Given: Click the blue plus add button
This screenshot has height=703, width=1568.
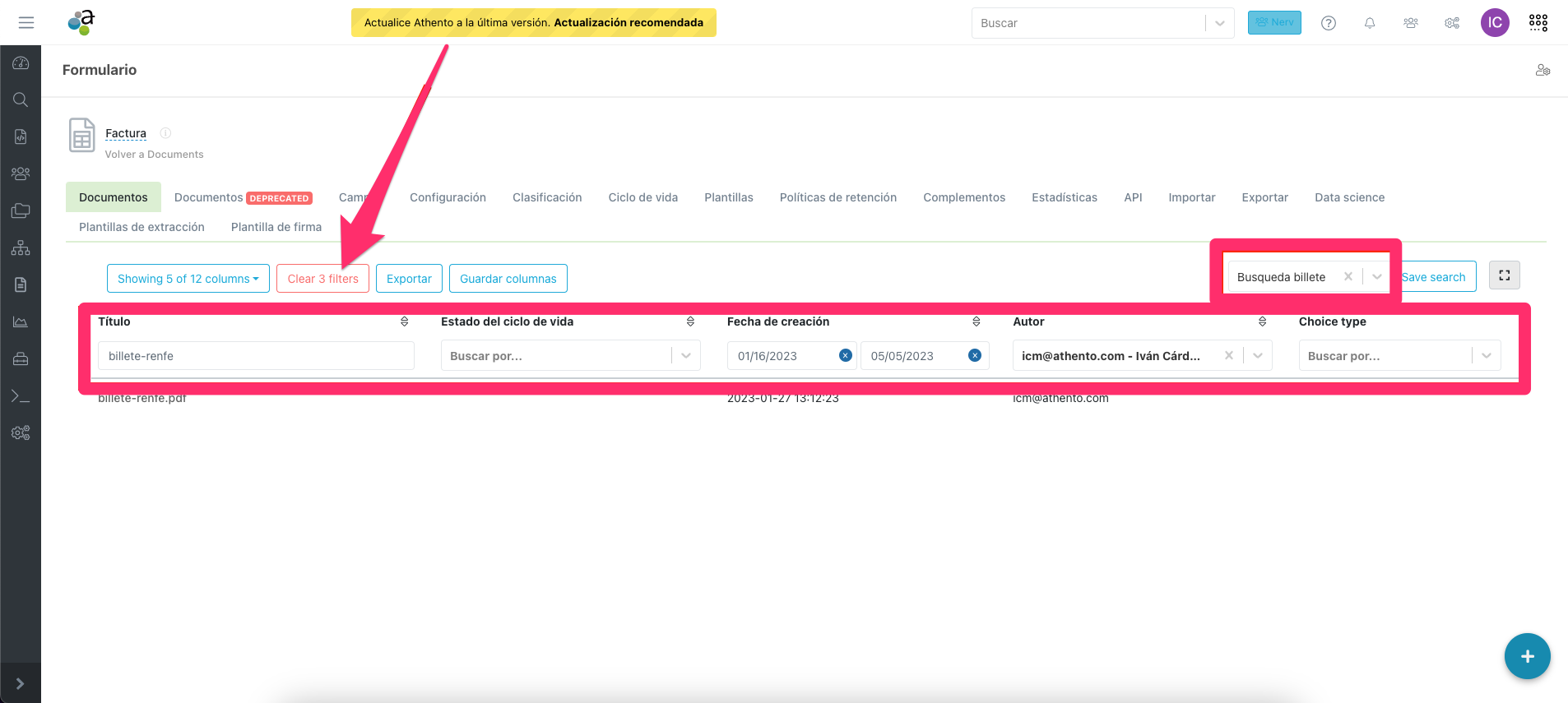Looking at the screenshot, I should pos(1527,656).
